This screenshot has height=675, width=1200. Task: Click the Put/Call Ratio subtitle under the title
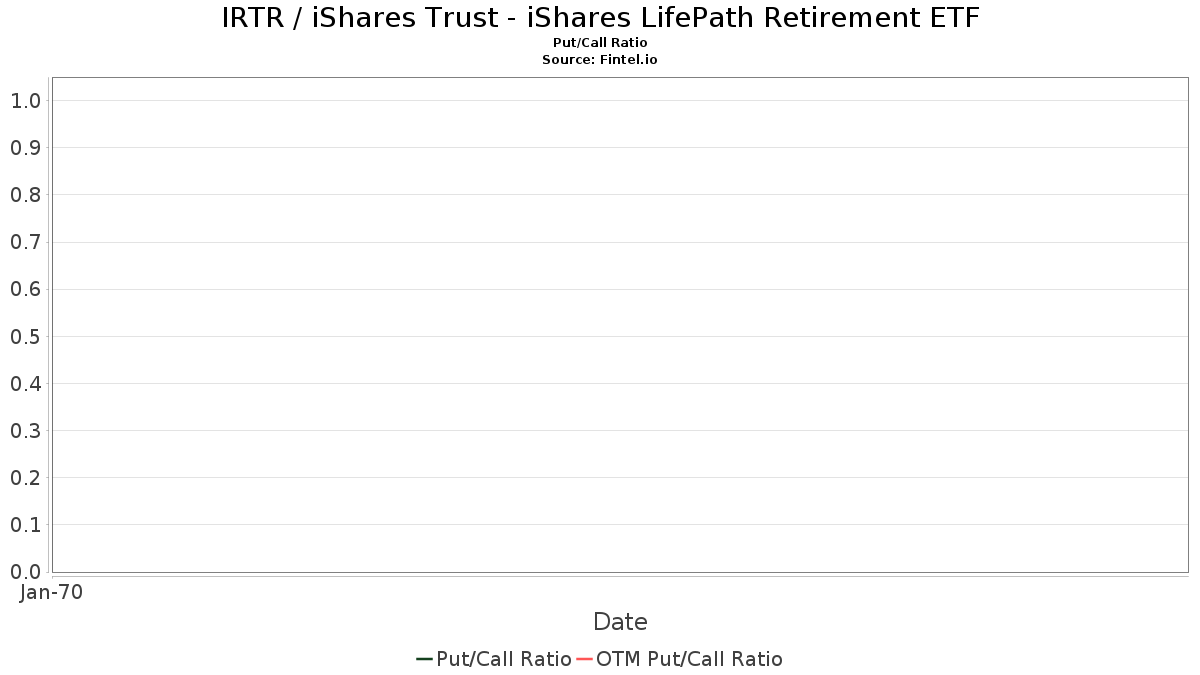(600, 43)
